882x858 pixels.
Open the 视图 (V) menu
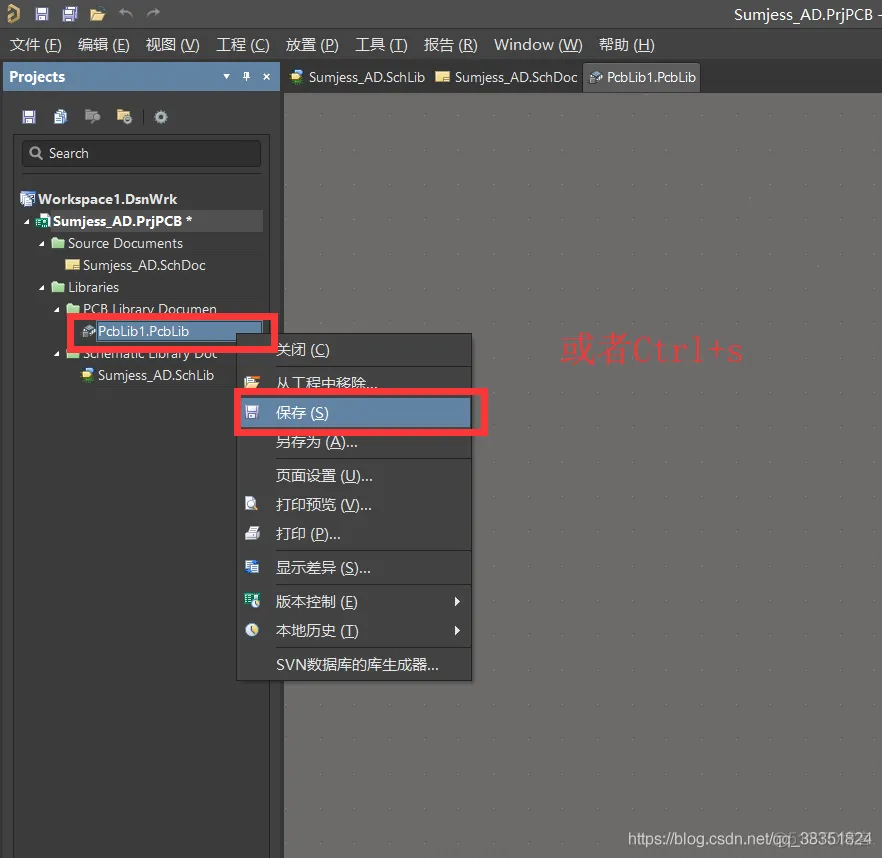click(172, 45)
